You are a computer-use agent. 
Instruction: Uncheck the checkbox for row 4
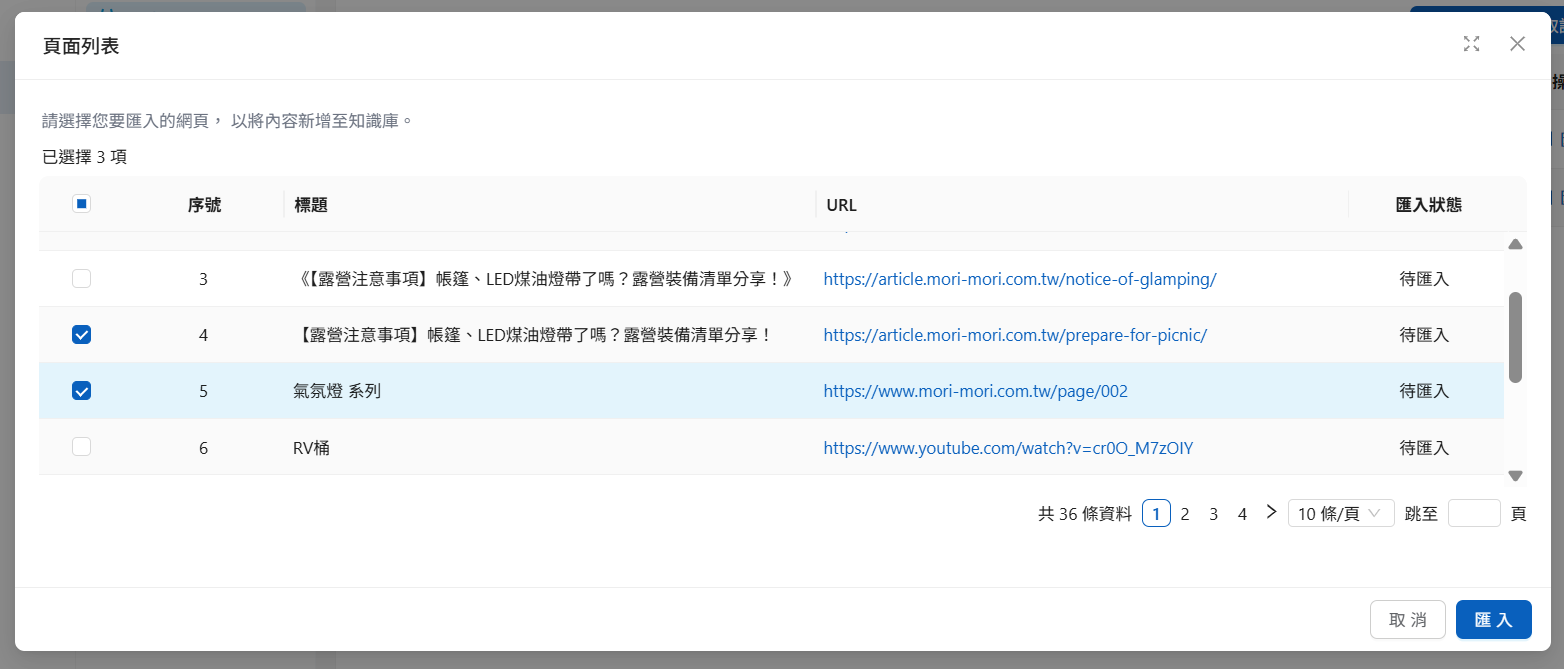point(82,335)
